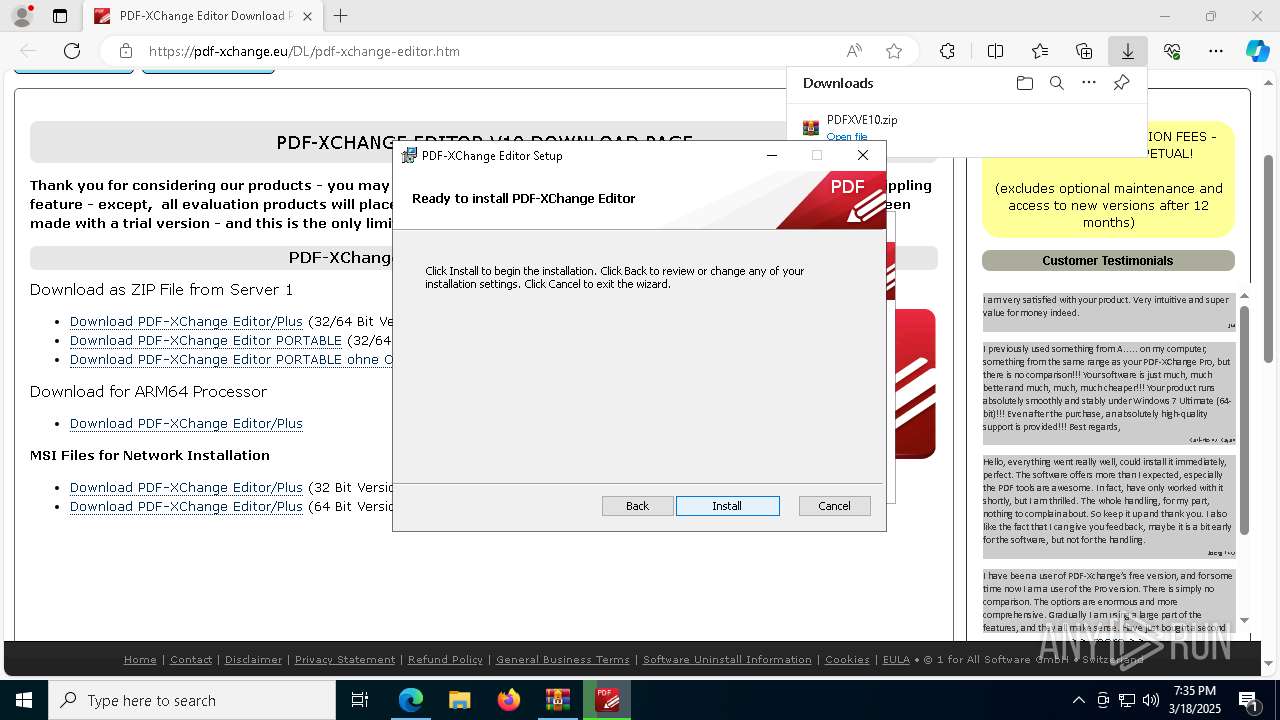Viewport: 1280px width, 720px height.
Task: Show hidden system tray icons
Action: click(x=1078, y=700)
